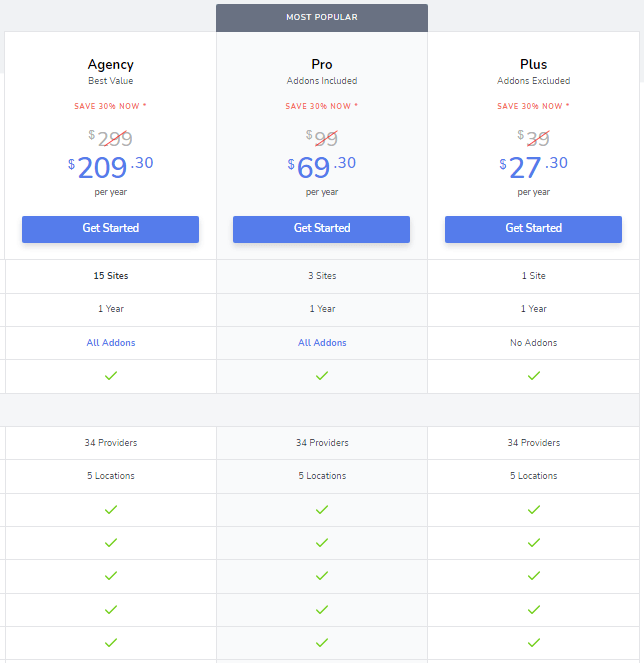Click the No Addons text under Plus
This screenshot has width=644, height=663.
[x=533, y=343]
